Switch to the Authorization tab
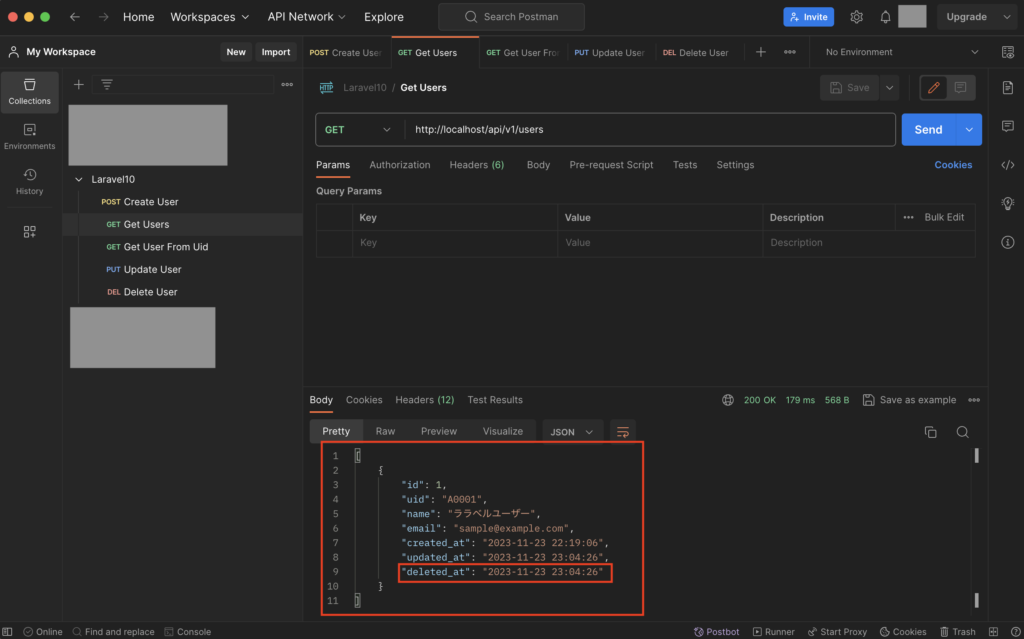This screenshot has width=1024, height=639. click(x=400, y=165)
